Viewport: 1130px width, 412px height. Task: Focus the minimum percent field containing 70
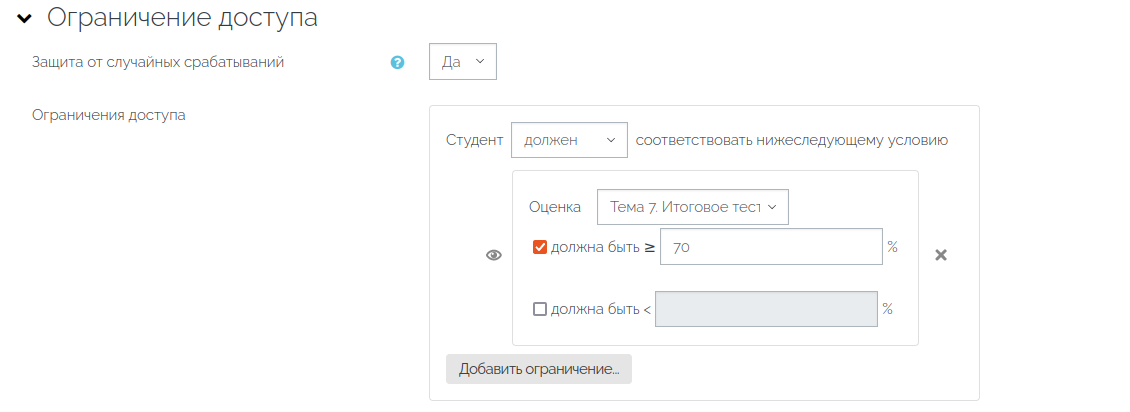[771, 247]
